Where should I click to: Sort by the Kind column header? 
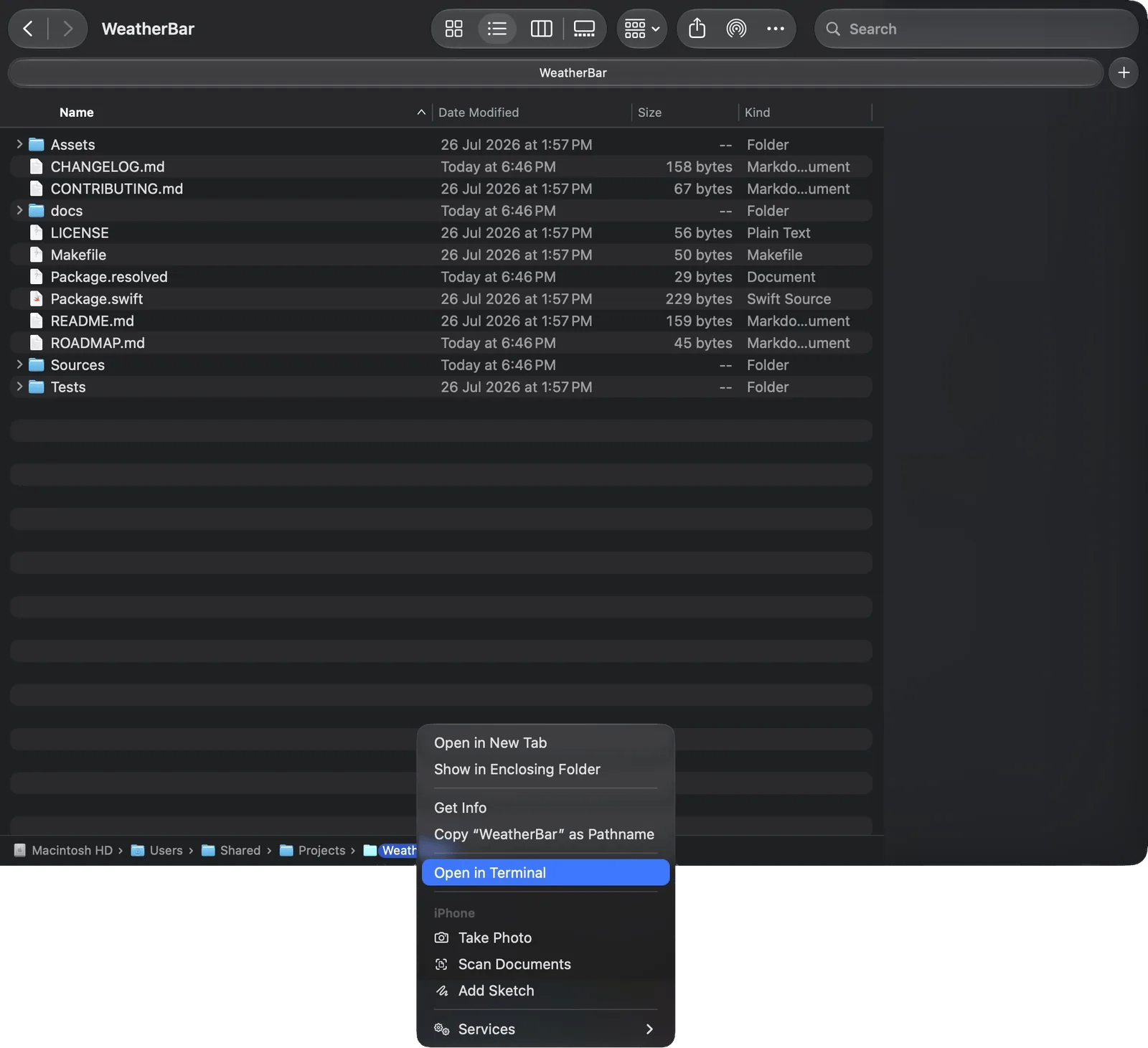[x=757, y=113]
